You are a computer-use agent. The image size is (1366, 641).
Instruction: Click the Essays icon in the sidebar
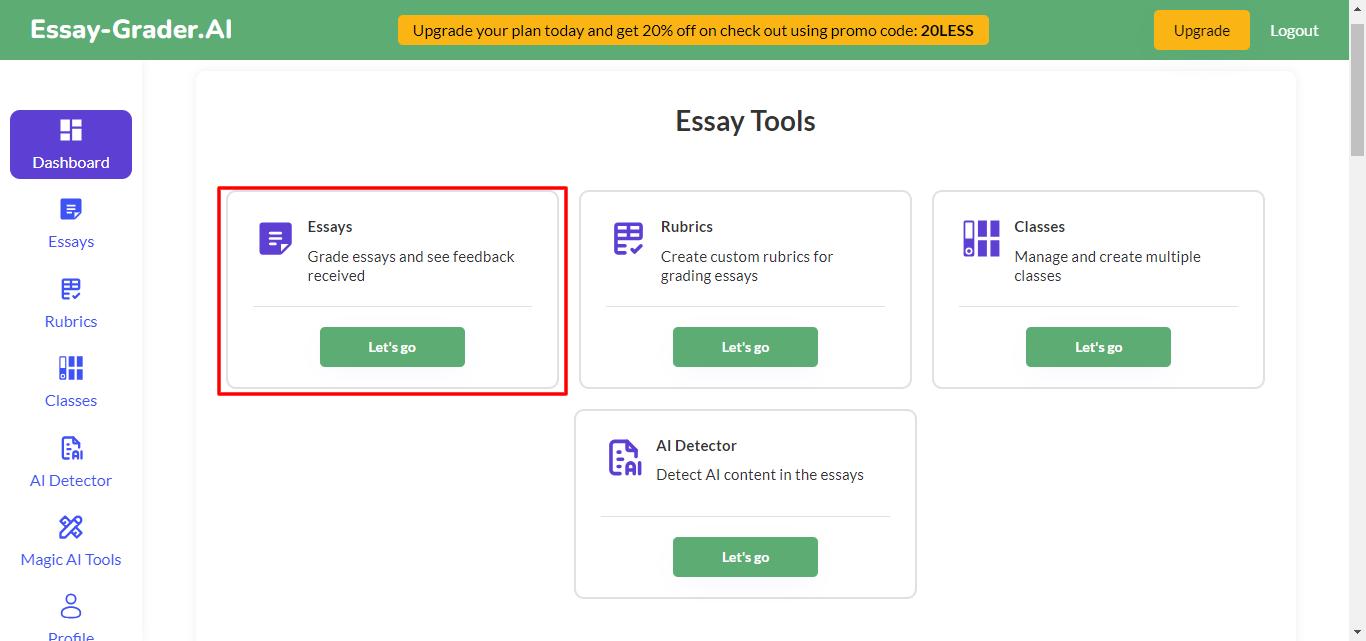(x=70, y=209)
